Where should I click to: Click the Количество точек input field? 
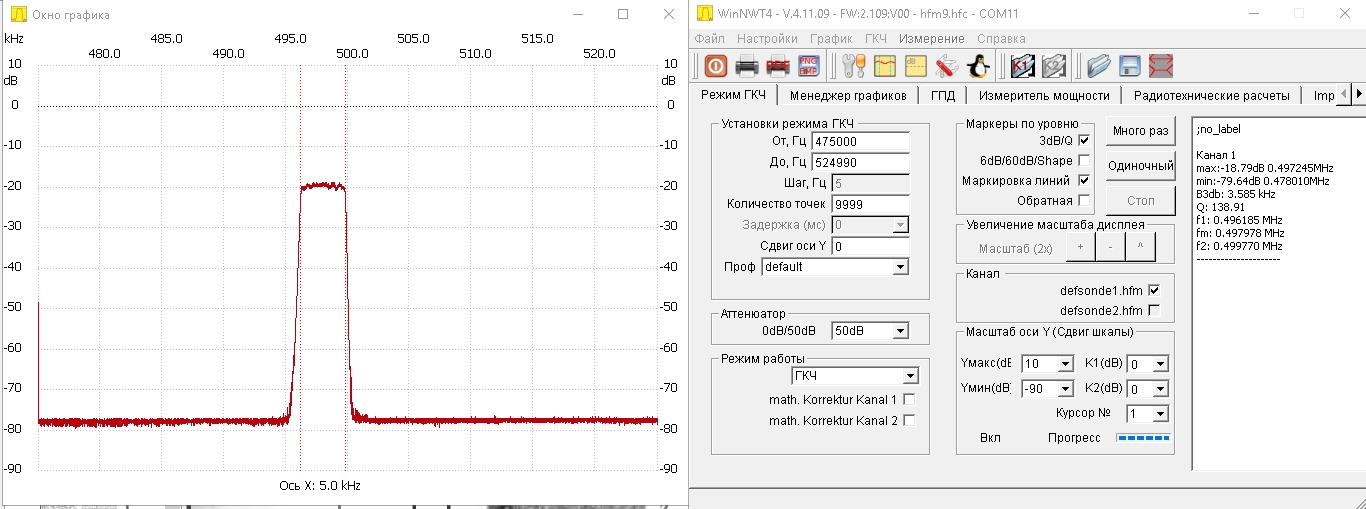click(860, 204)
